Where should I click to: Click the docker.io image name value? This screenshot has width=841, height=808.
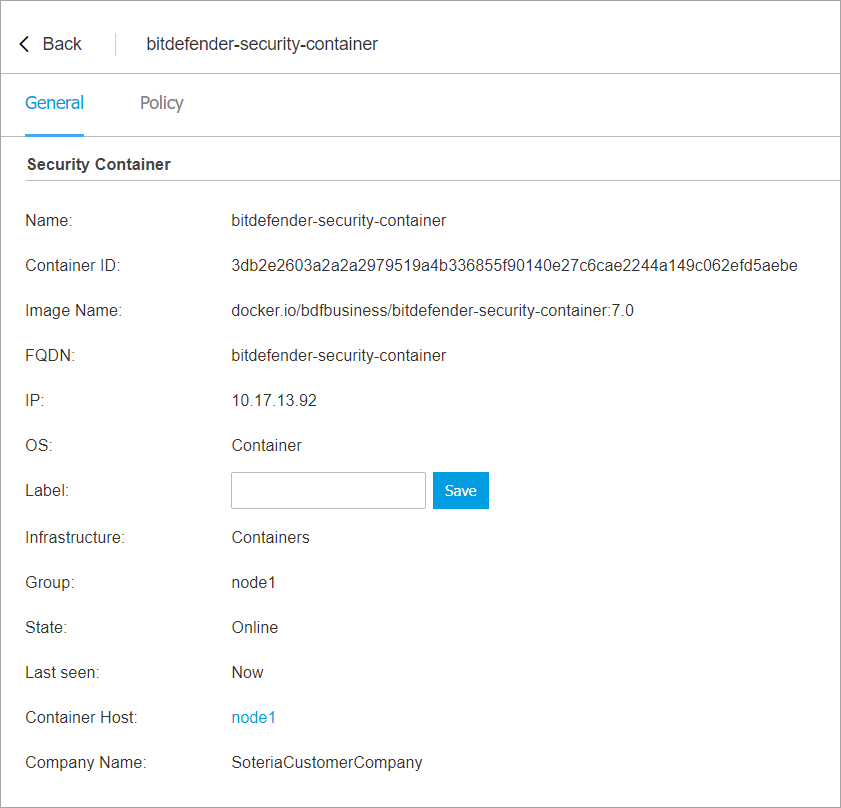pos(432,311)
